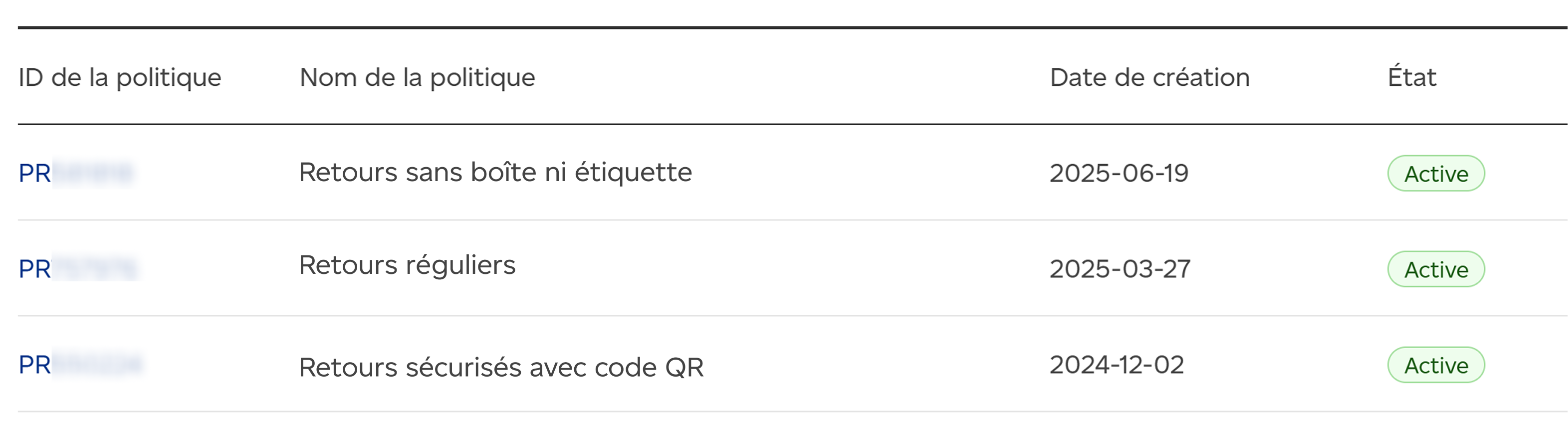Click the Retours sécurisés avec code QR name
Screen dimensions: 1568x425
(x=501, y=367)
